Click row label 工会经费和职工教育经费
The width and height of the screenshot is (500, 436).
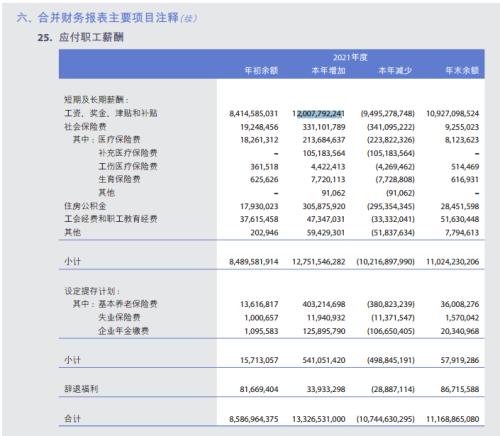111,219
